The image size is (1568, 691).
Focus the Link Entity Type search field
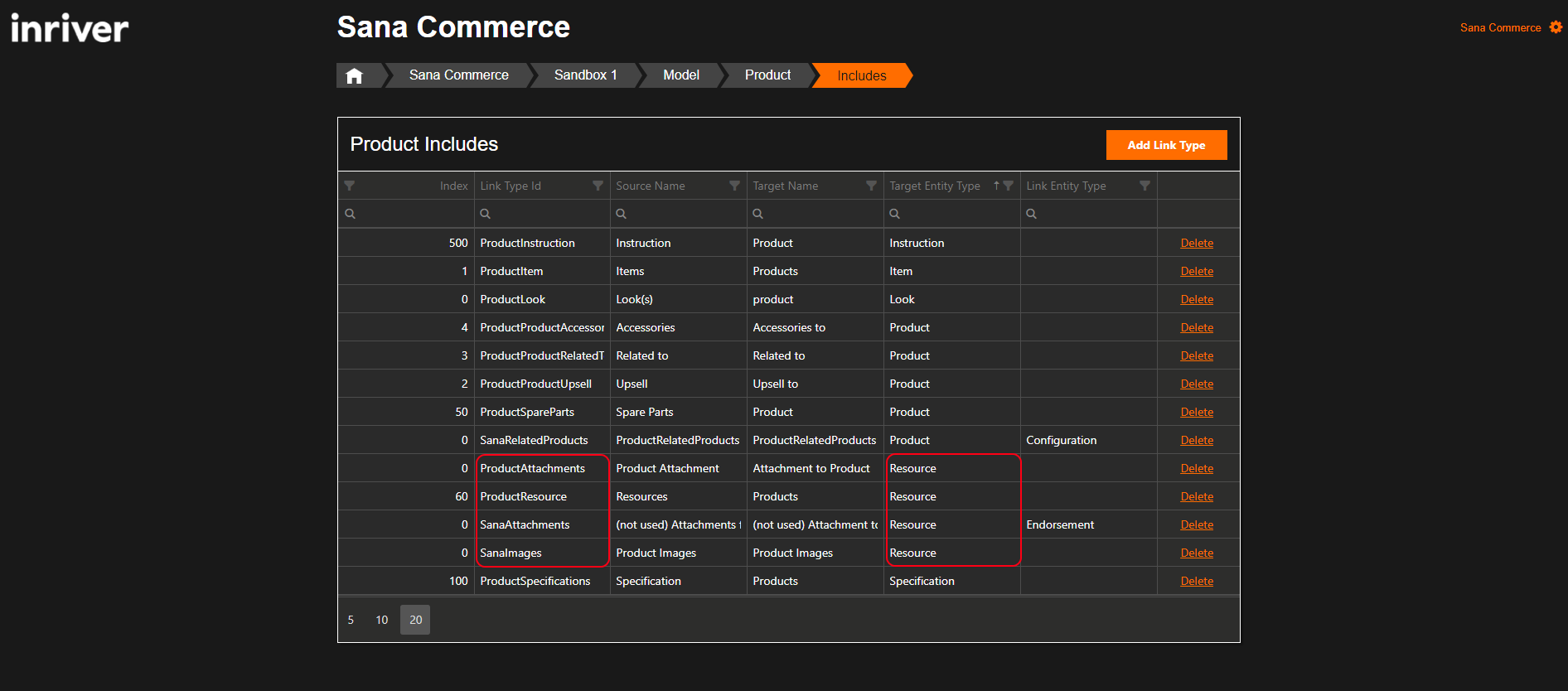click(1089, 214)
